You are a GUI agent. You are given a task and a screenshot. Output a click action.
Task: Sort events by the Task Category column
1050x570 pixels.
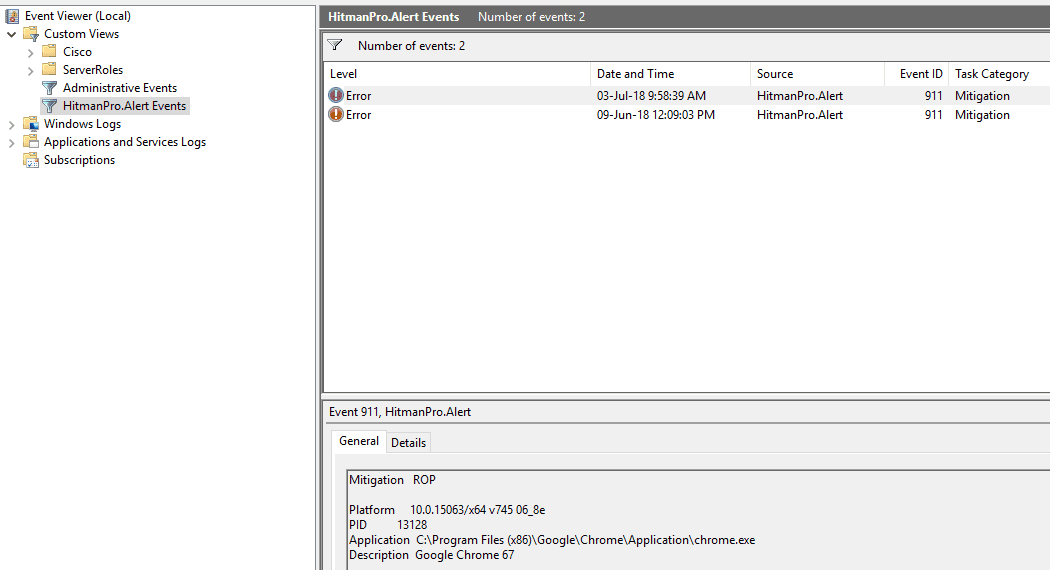click(x=999, y=74)
